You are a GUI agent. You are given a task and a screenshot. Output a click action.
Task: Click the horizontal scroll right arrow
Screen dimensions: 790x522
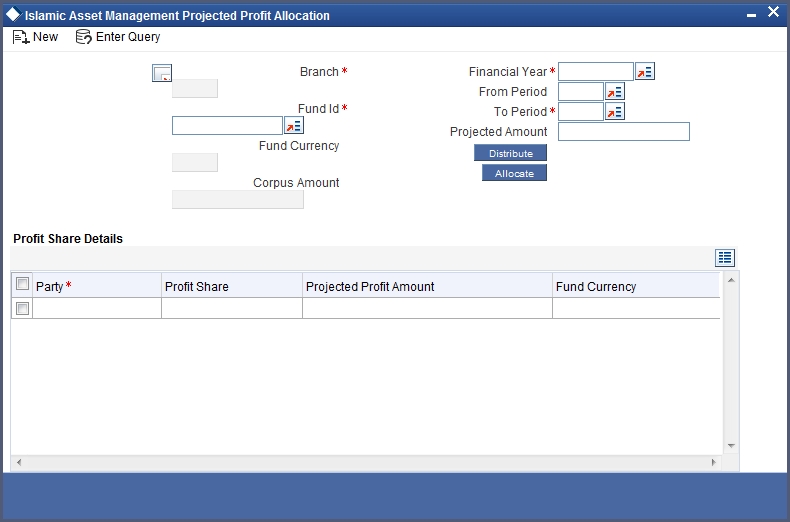713,462
